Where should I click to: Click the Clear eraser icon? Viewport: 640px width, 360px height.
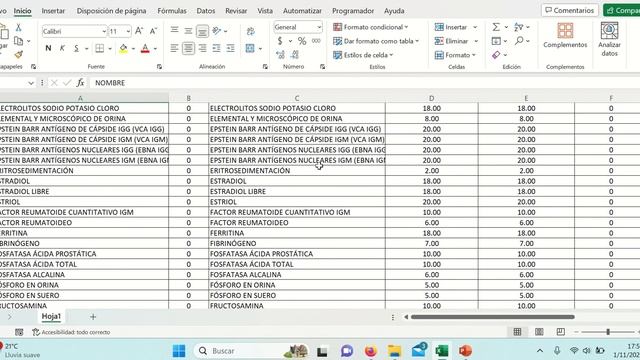point(496,55)
